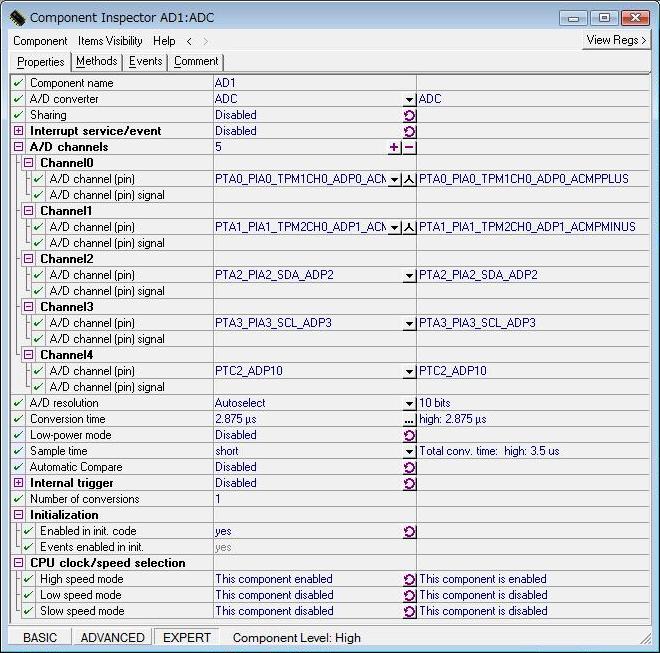660x653 pixels.
Task: Toggle Automatic Compare rotate icon
Action: tap(409, 467)
